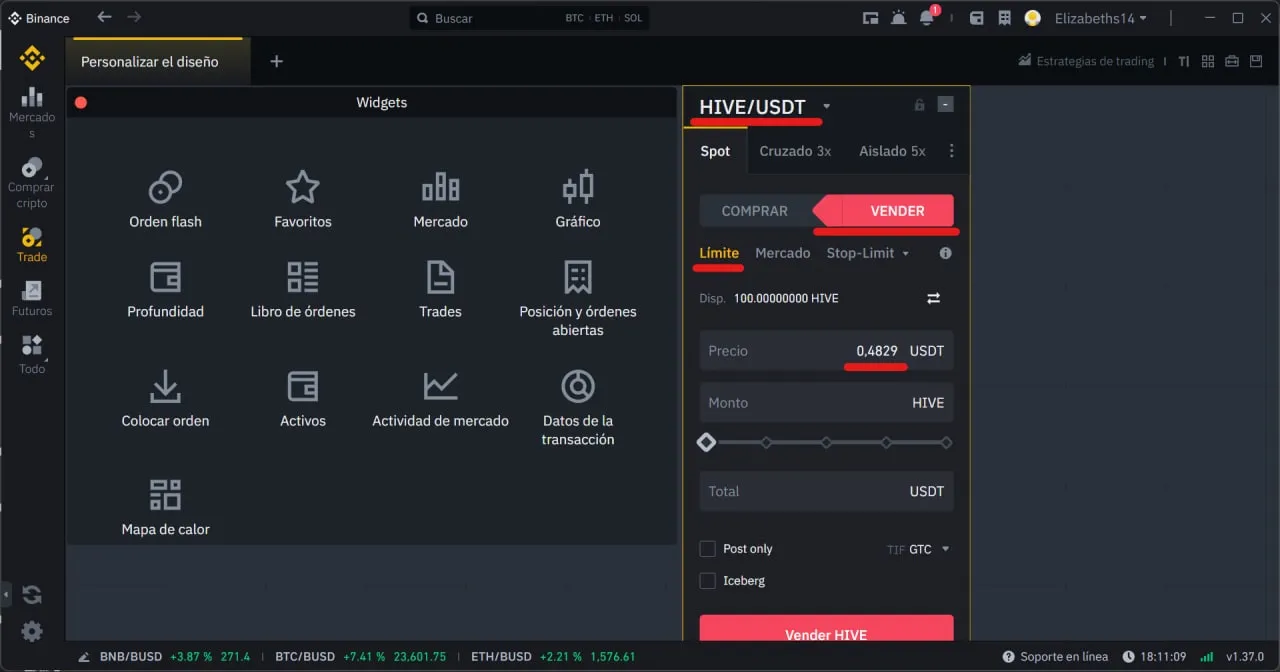Select the Aislado 5x tab
This screenshot has width=1280, height=672.
[x=892, y=151]
